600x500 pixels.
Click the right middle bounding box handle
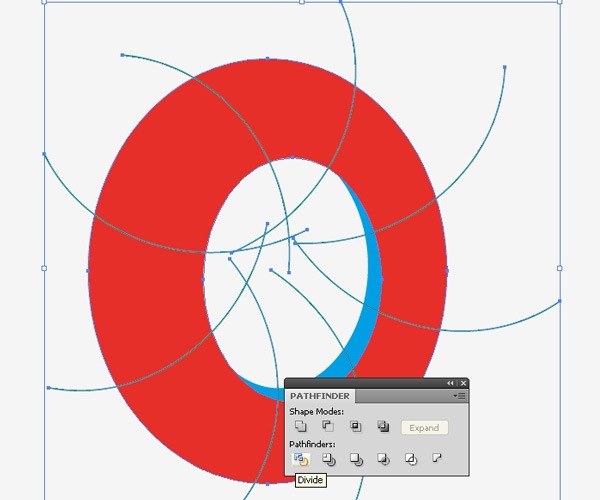point(560,269)
